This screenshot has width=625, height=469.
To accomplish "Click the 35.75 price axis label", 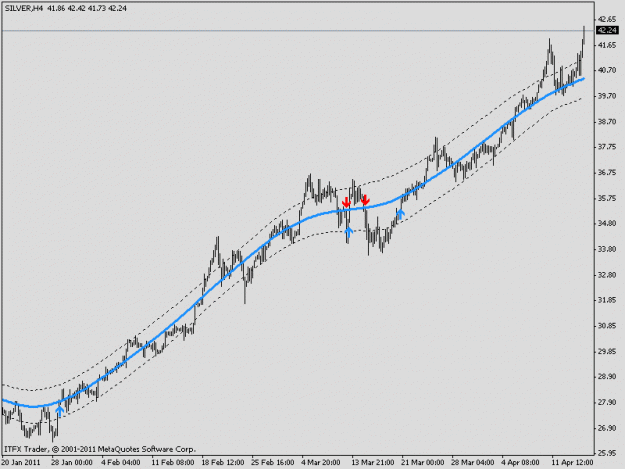I will pyautogui.click(x=607, y=198).
